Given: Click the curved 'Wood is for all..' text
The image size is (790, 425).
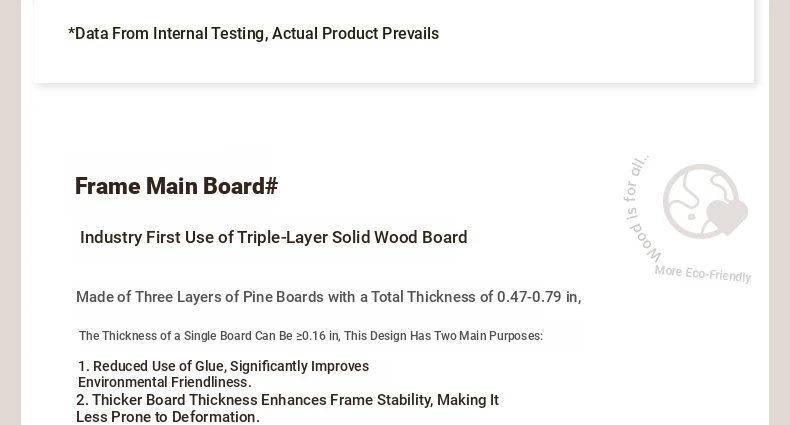Looking at the screenshot, I should click(x=640, y=209).
